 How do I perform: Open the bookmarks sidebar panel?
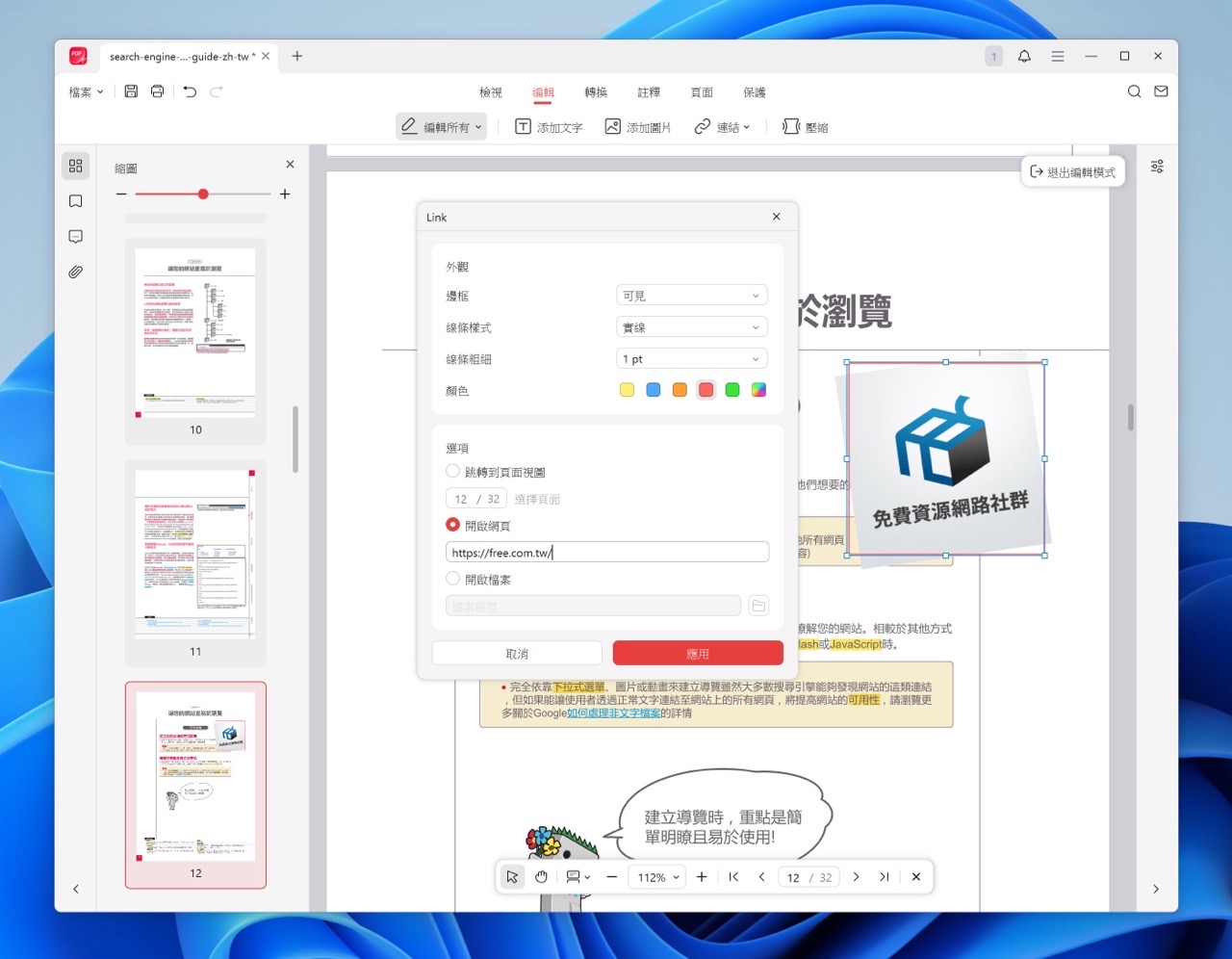pyautogui.click(x=76, y=201)
